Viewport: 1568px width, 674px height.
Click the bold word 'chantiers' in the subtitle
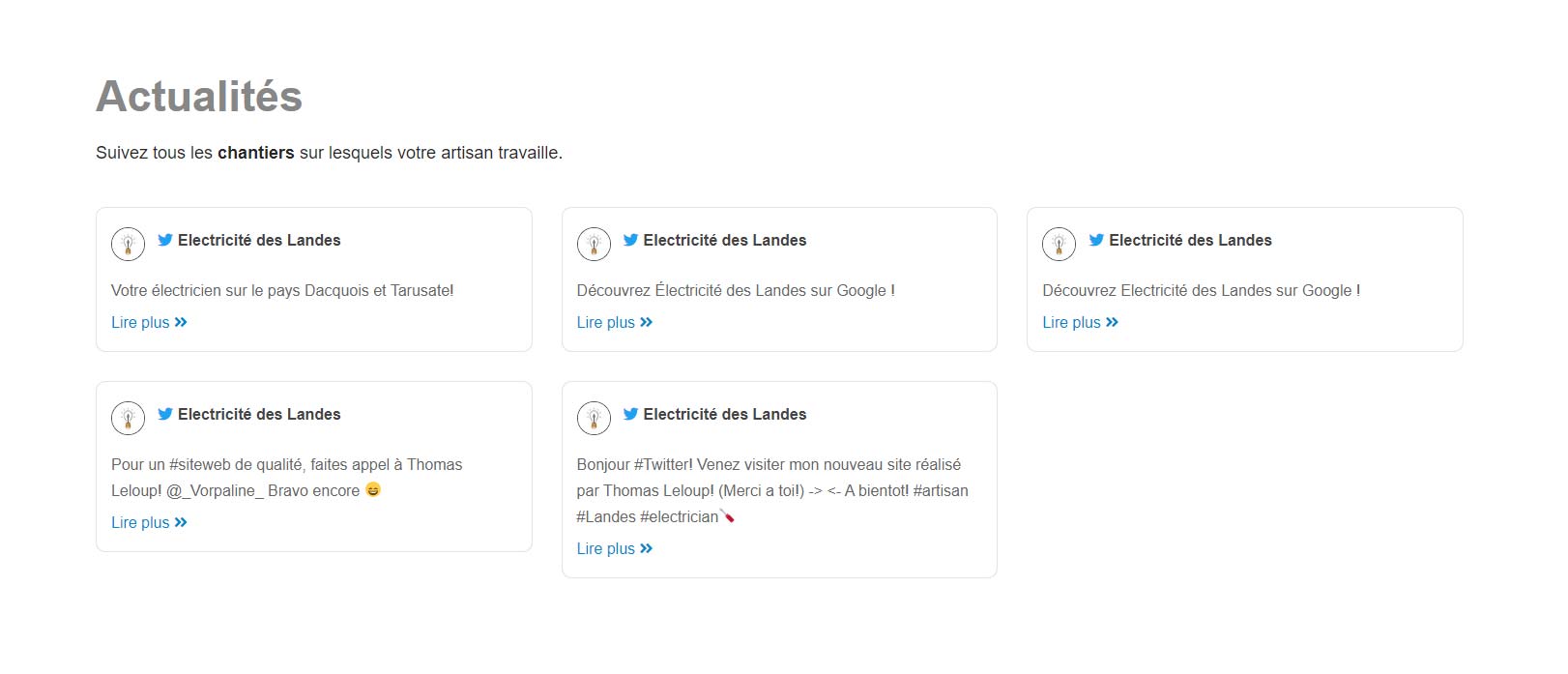pyautogui.click(x=255, y=153)
